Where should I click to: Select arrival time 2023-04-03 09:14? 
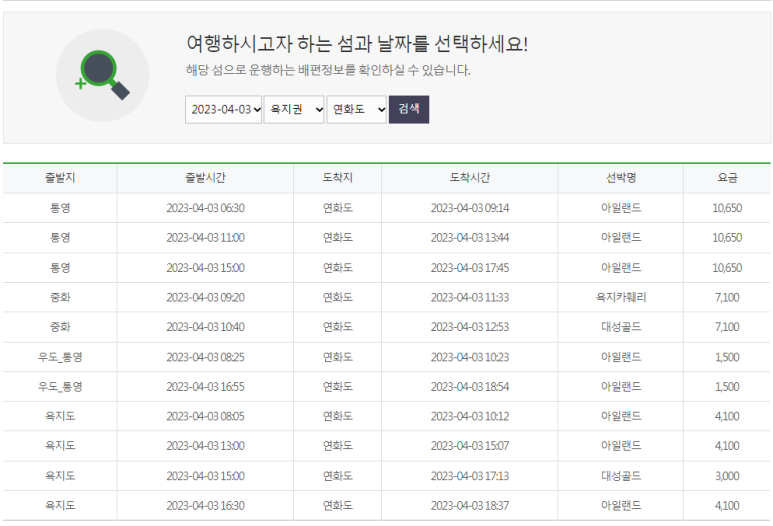469,208
